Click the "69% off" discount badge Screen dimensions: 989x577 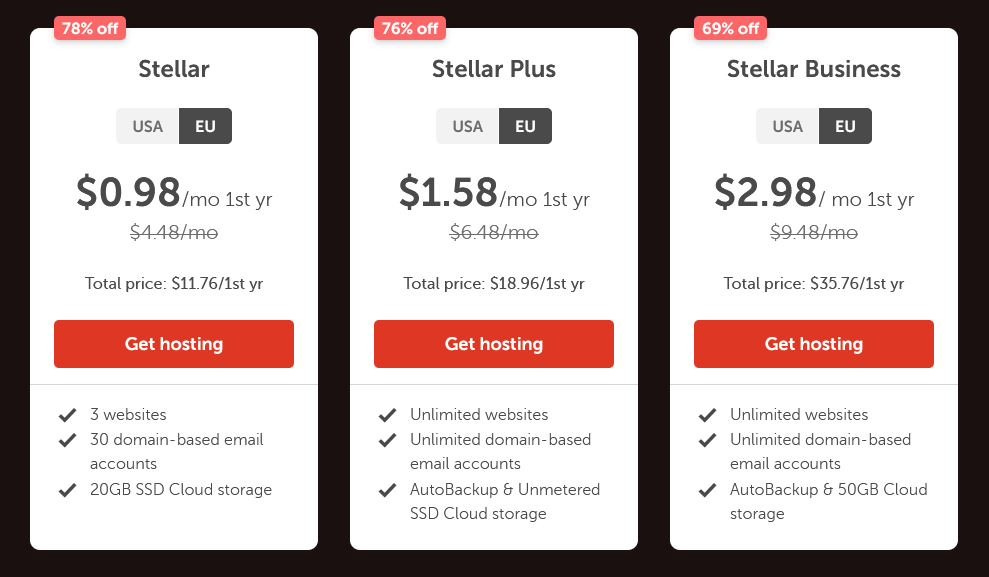click(730, 28)
